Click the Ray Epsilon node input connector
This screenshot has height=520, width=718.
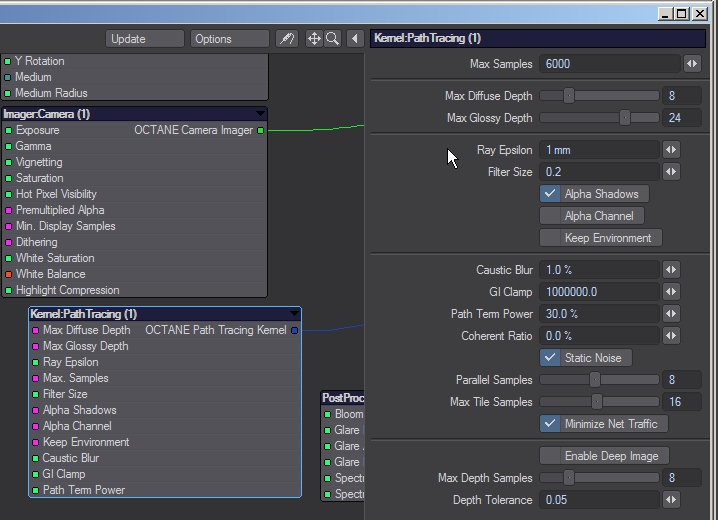(36, 362)
